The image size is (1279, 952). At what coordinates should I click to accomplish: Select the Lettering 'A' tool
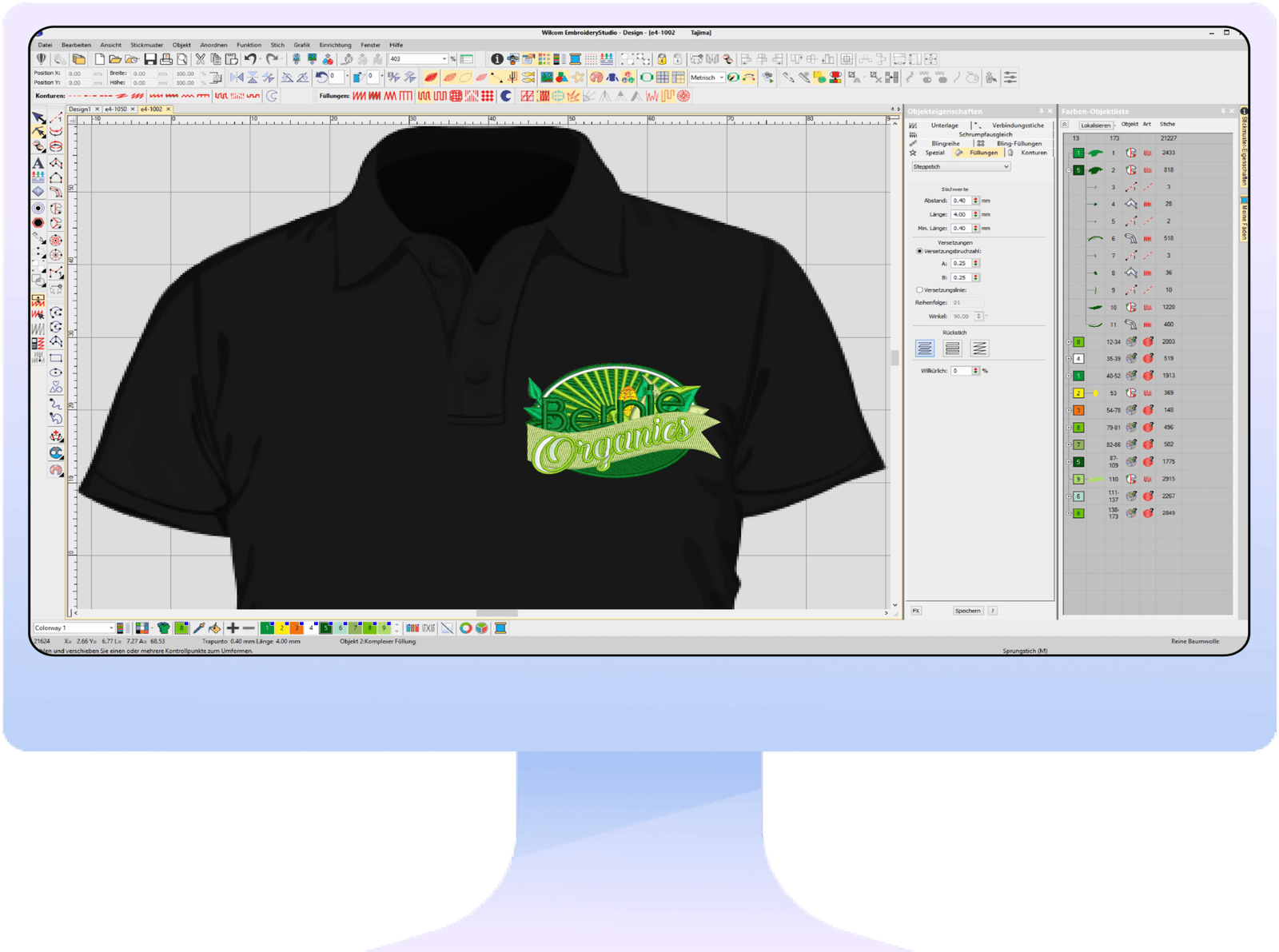[38, 163]
